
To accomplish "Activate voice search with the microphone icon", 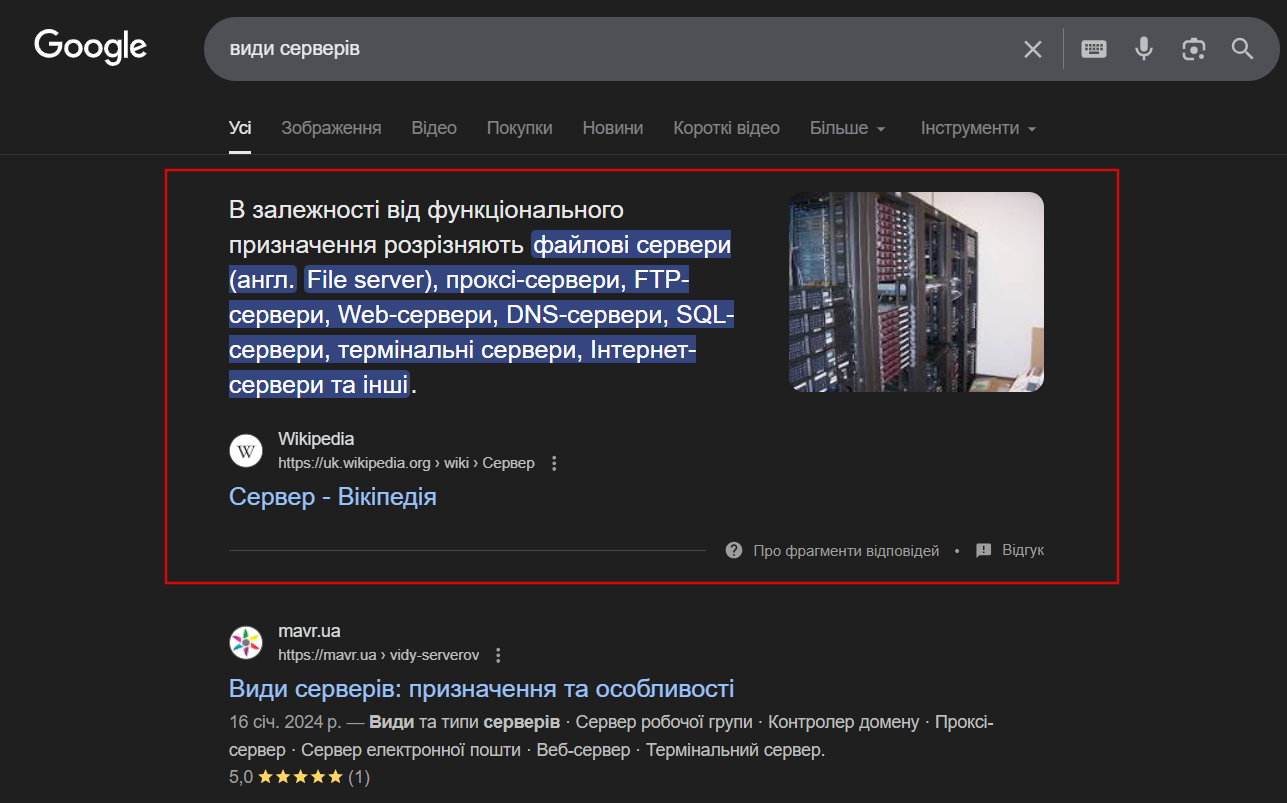I will point(1143,48).
